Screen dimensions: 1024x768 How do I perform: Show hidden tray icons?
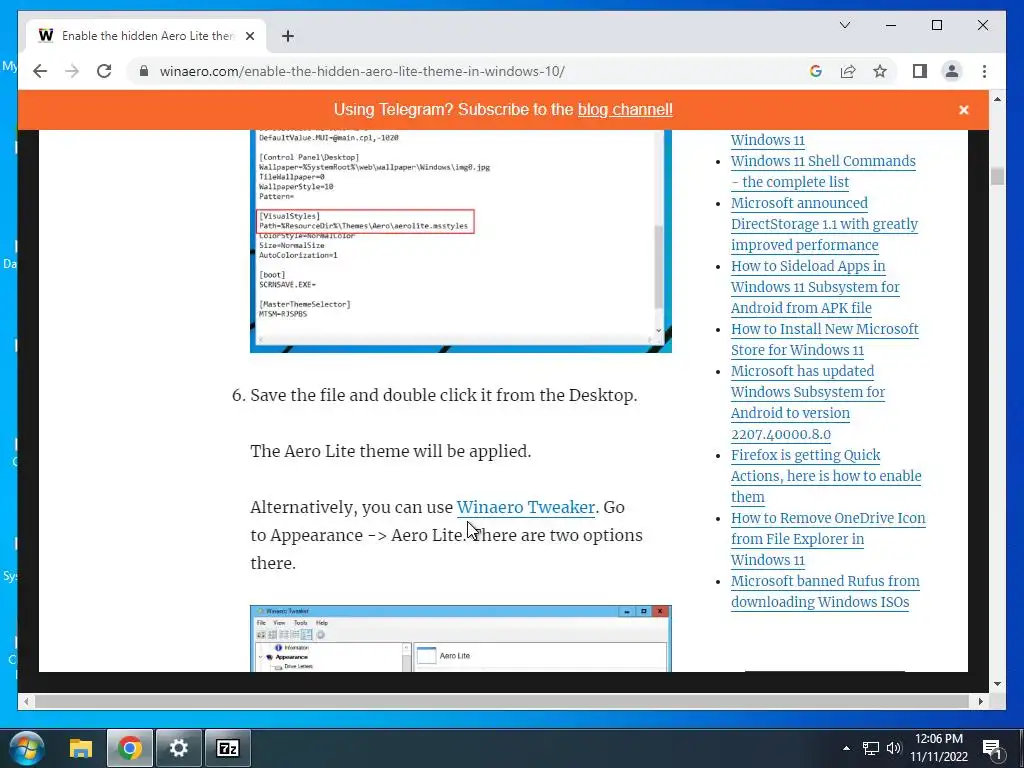tap(846, 748)
